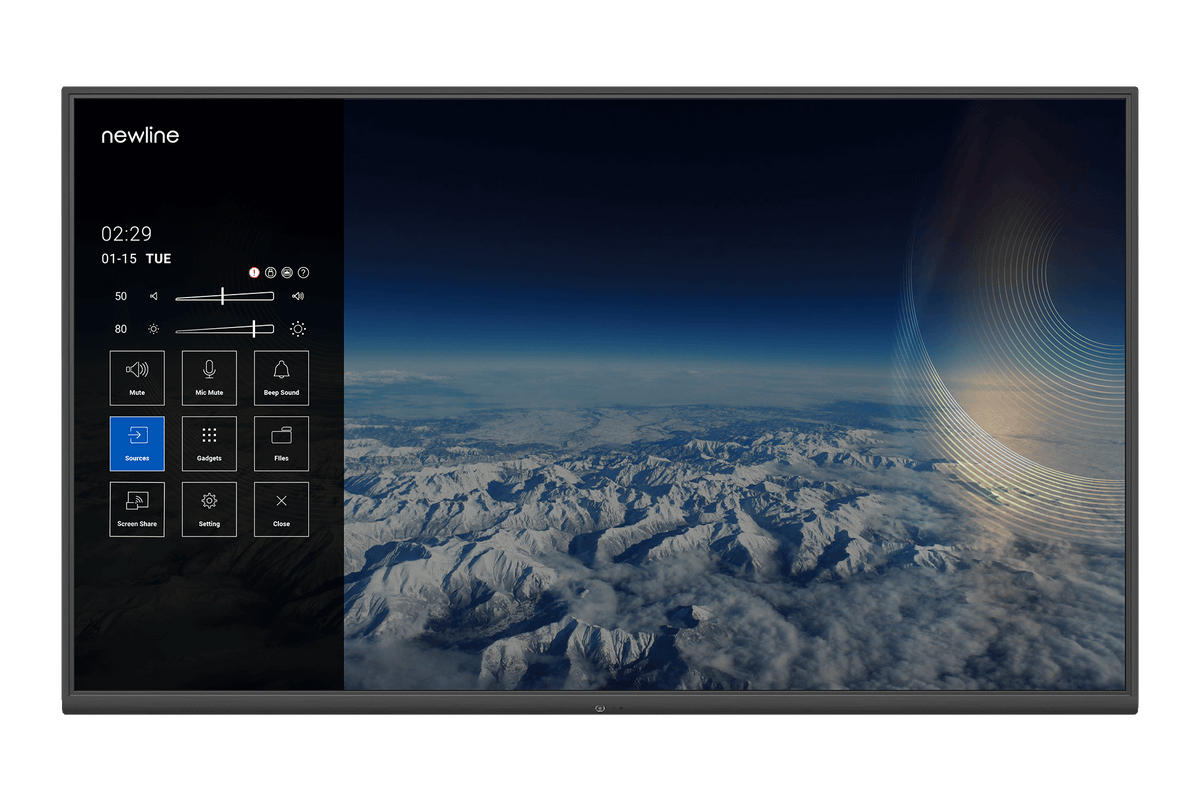
Task: Tap the lock icon in the status row
Action: [270, 272]
